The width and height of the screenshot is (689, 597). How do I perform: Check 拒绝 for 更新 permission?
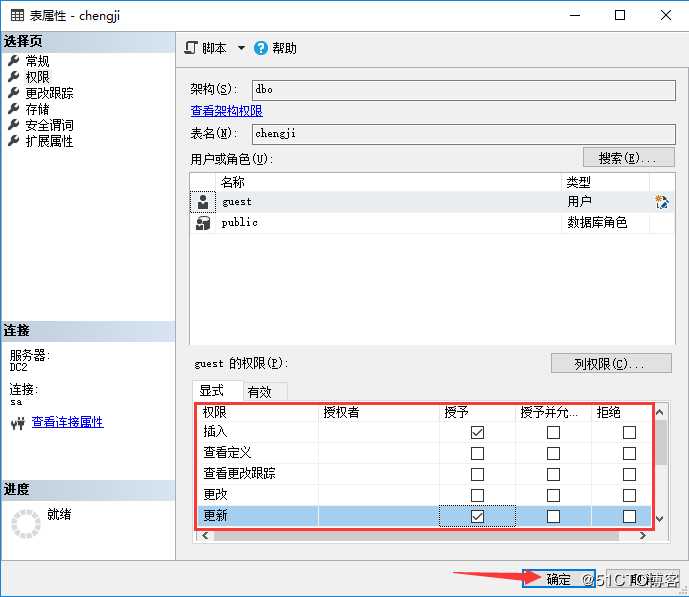click(x=629, y=516)
